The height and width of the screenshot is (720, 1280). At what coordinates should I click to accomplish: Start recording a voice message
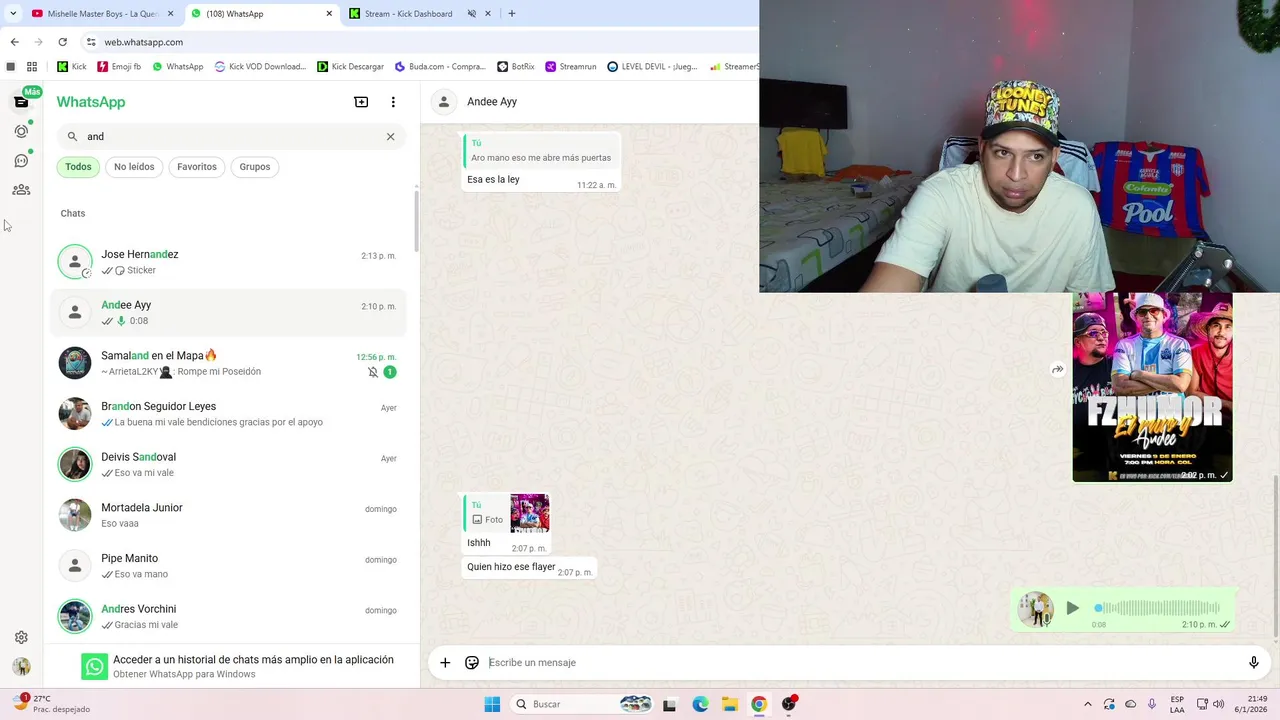[x=1253, y=662]
